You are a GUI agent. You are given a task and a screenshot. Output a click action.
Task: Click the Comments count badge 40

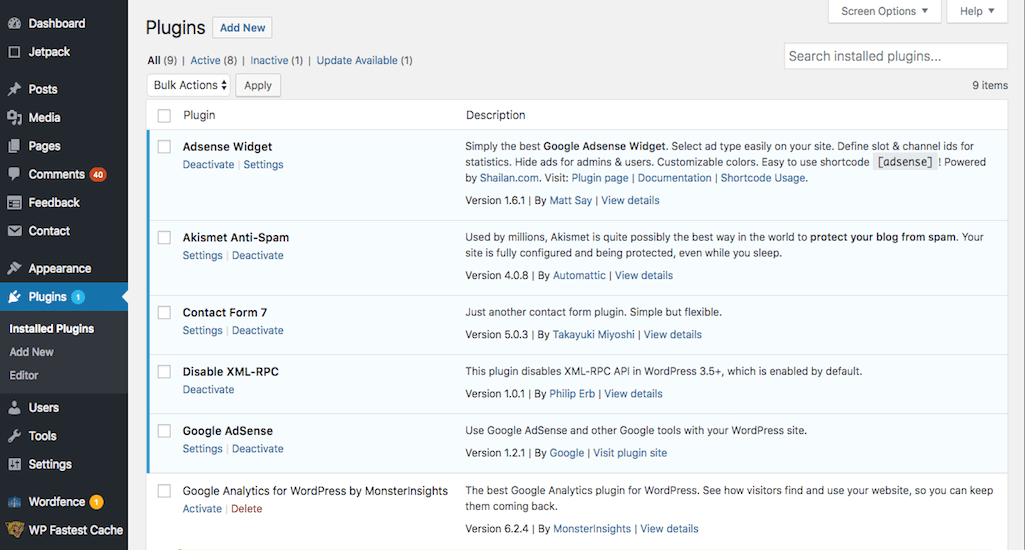(x=98, y=175)
